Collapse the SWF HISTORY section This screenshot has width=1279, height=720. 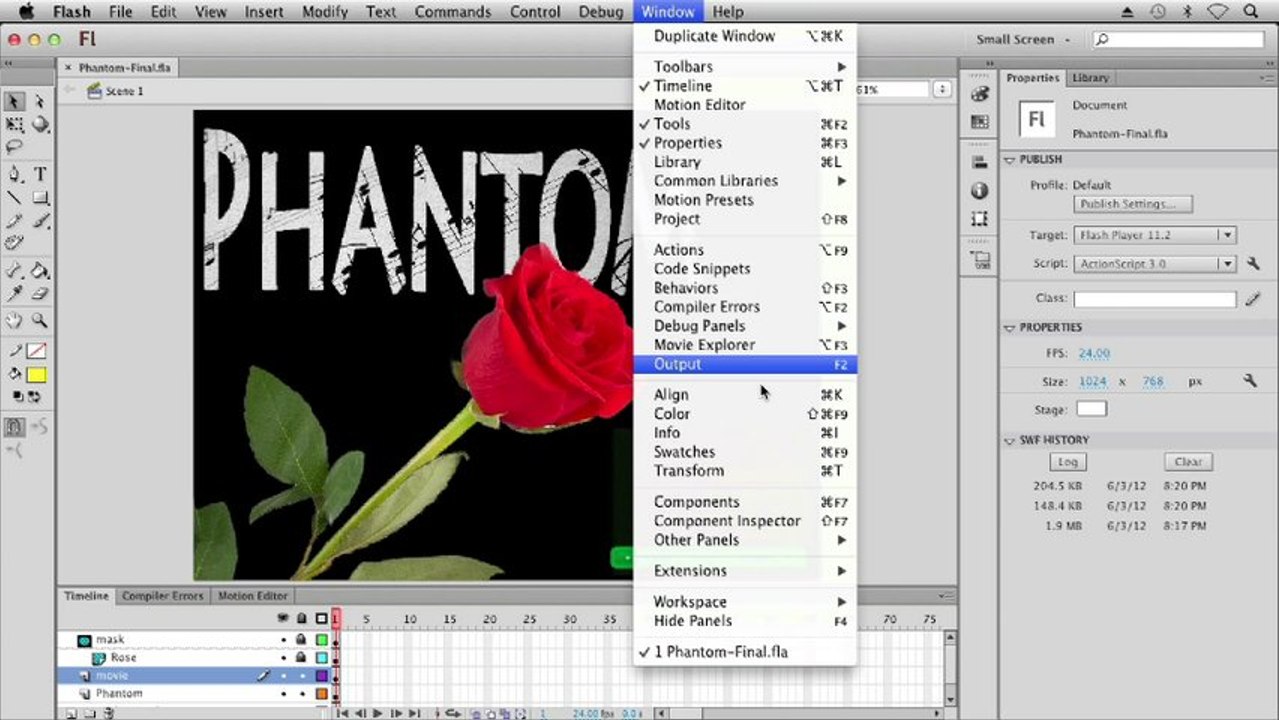pyautogui.click(x=1010, y=440)
